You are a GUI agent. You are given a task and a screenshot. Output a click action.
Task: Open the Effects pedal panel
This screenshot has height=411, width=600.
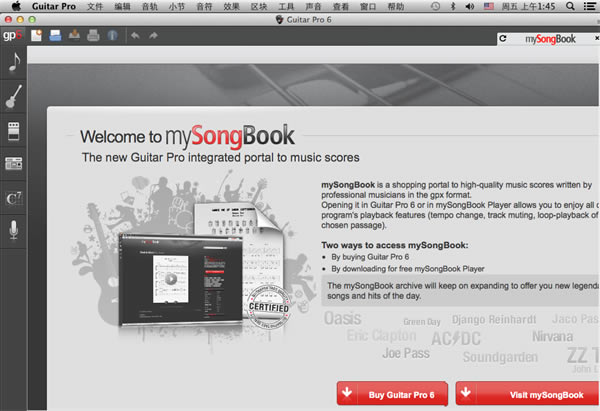[x=14, y=131]
